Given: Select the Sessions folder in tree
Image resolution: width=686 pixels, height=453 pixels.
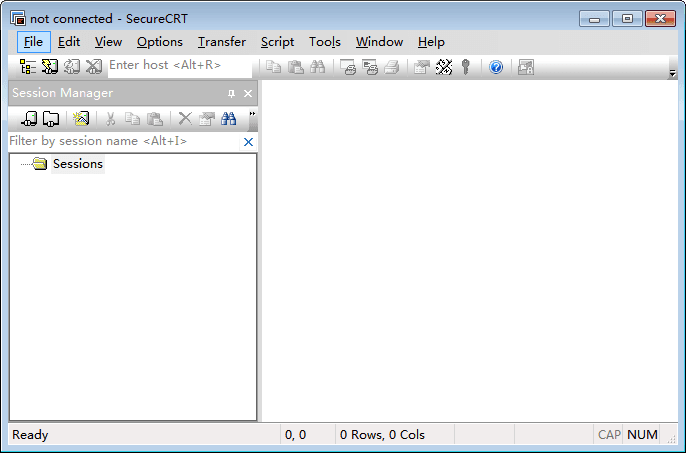Looking at the screenshot, I should (77, 164).
